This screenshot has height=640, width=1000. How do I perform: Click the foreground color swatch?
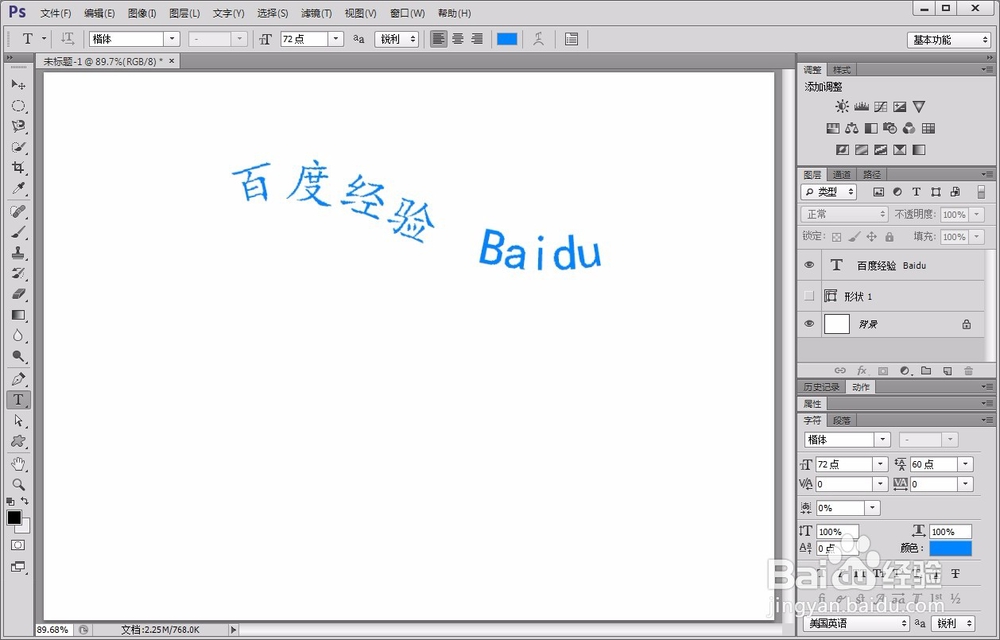(x=14, y=518)
